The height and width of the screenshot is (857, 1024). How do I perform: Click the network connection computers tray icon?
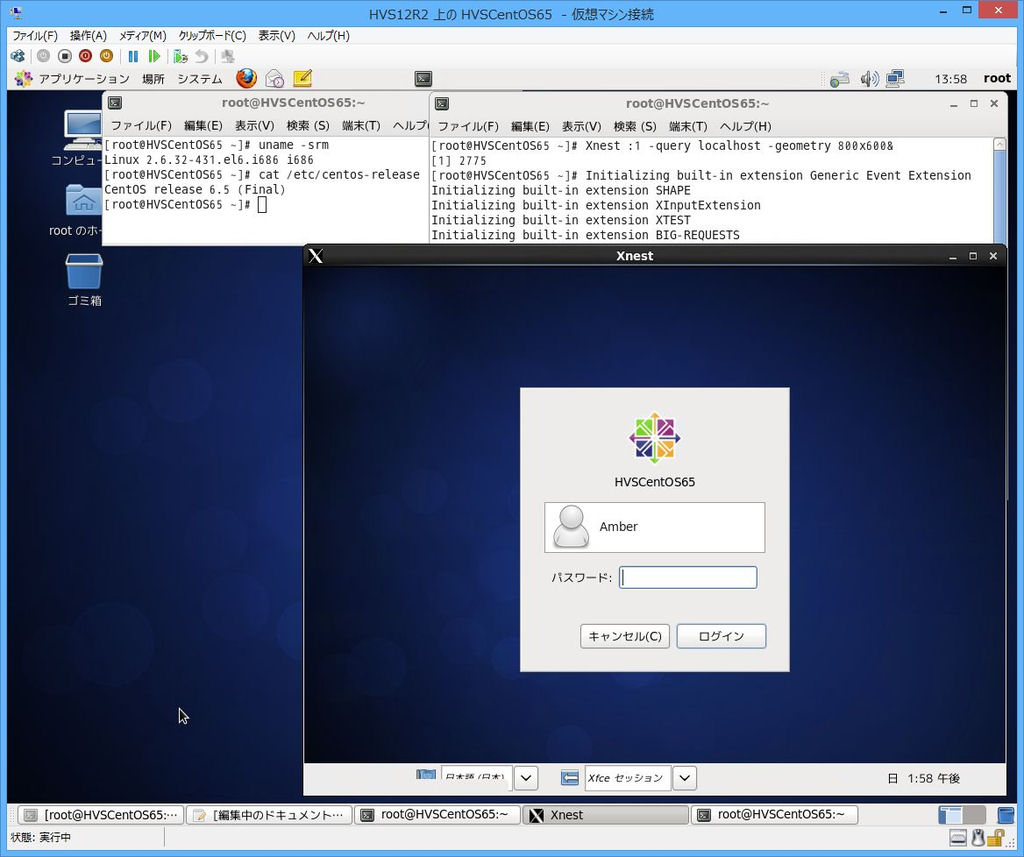coord(895,79)
